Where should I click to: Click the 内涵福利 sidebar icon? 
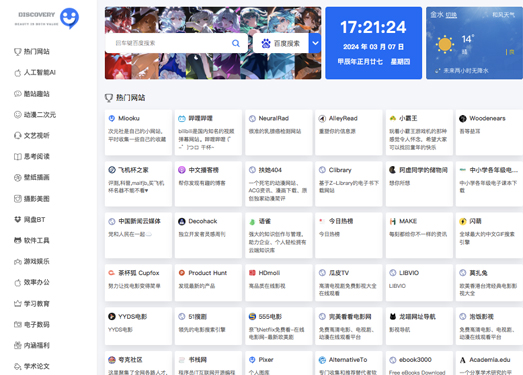(x=18, y=345)
